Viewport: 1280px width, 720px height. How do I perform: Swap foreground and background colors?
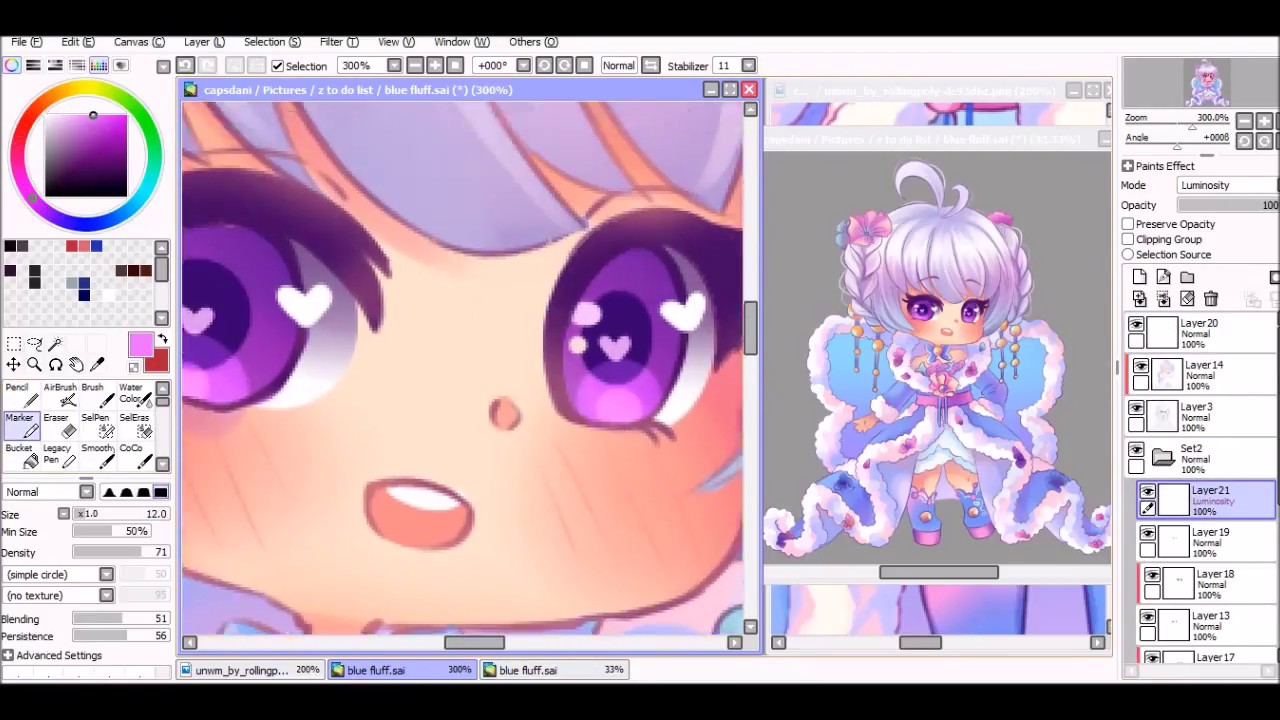click(162, 340)
